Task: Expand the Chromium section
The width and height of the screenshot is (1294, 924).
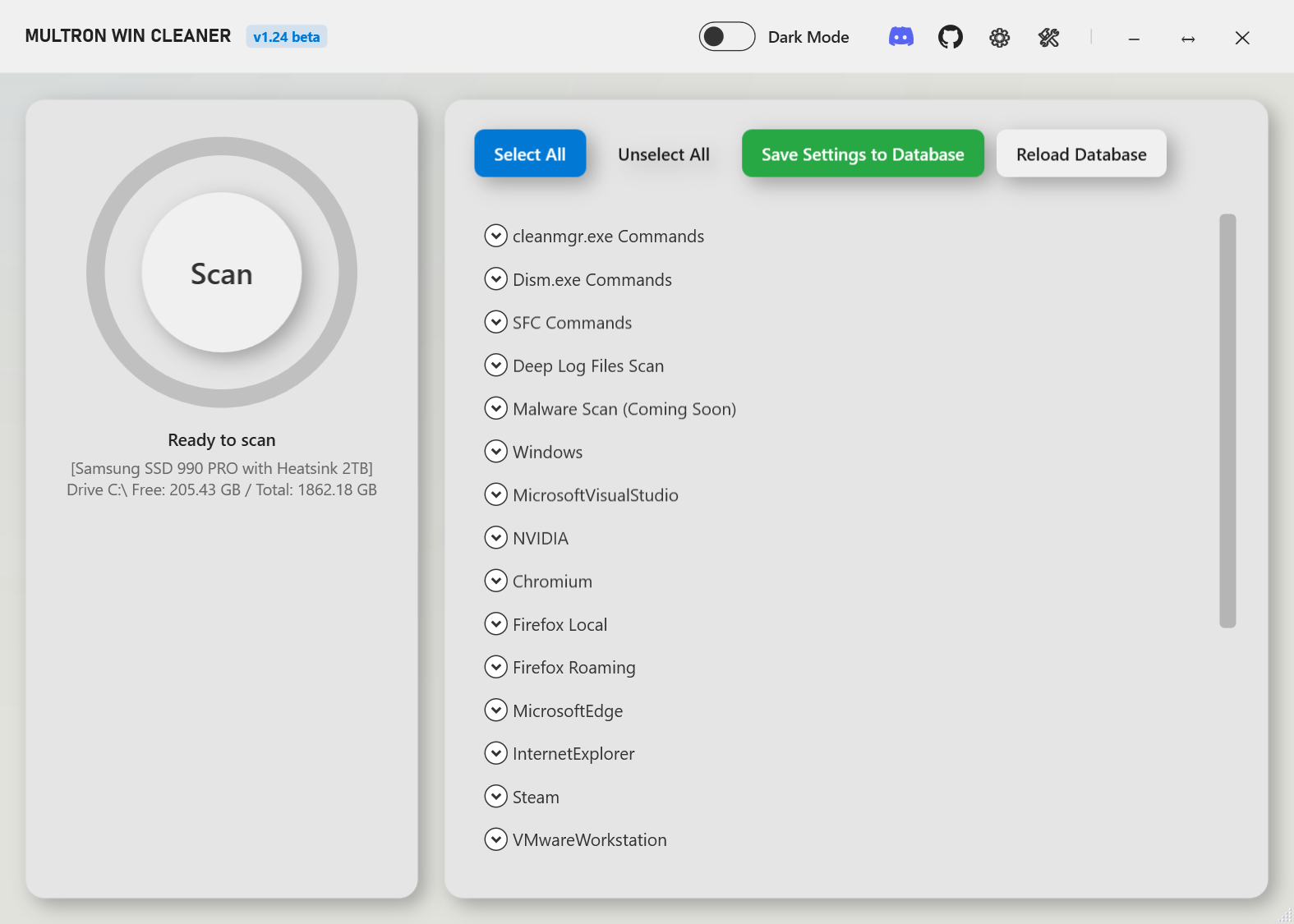Action: click(495, 581)
